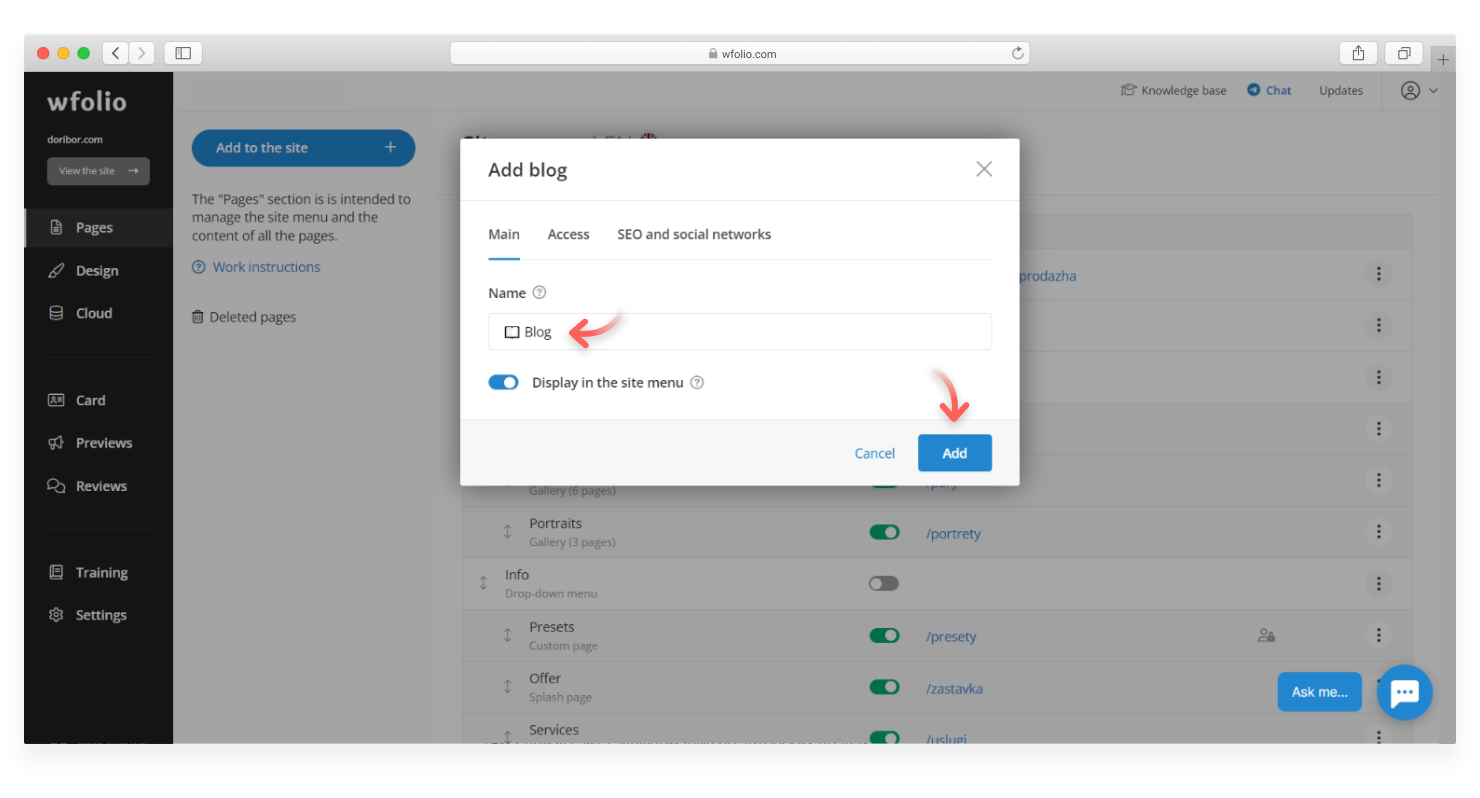Click the Safari share icon

pos(1359,53)
